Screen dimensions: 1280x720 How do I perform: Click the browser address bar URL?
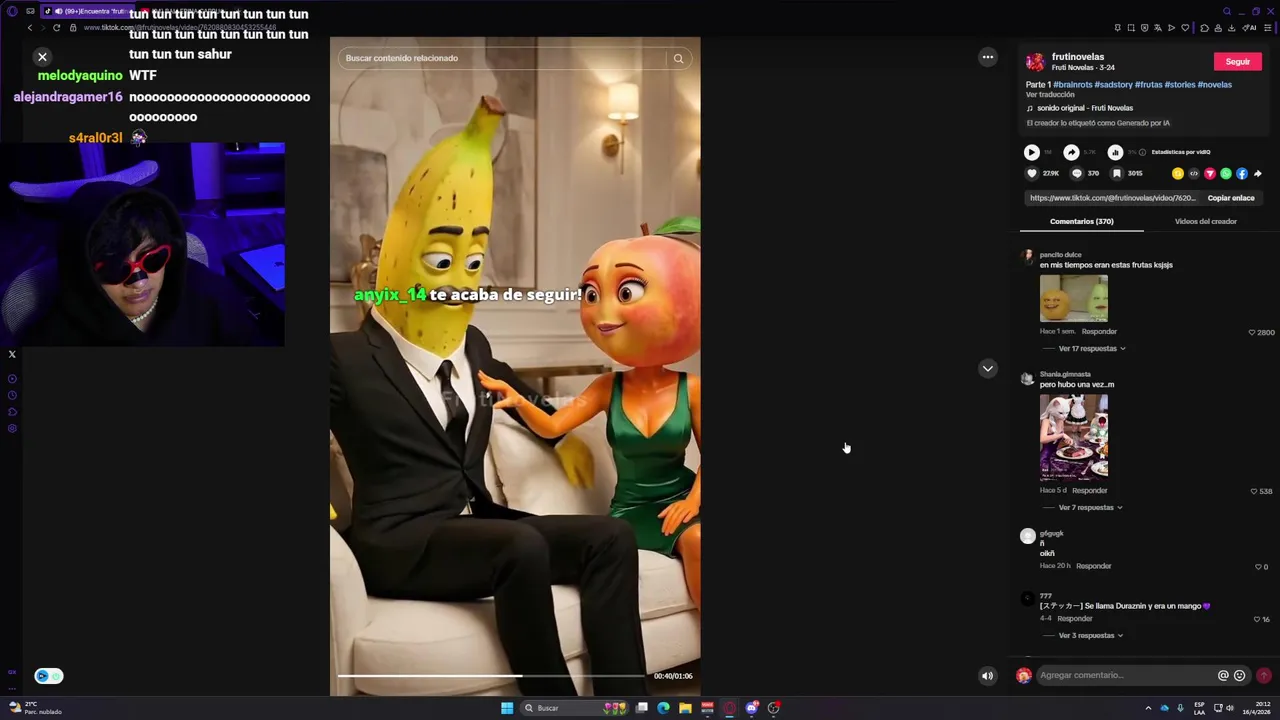(180, 27)
